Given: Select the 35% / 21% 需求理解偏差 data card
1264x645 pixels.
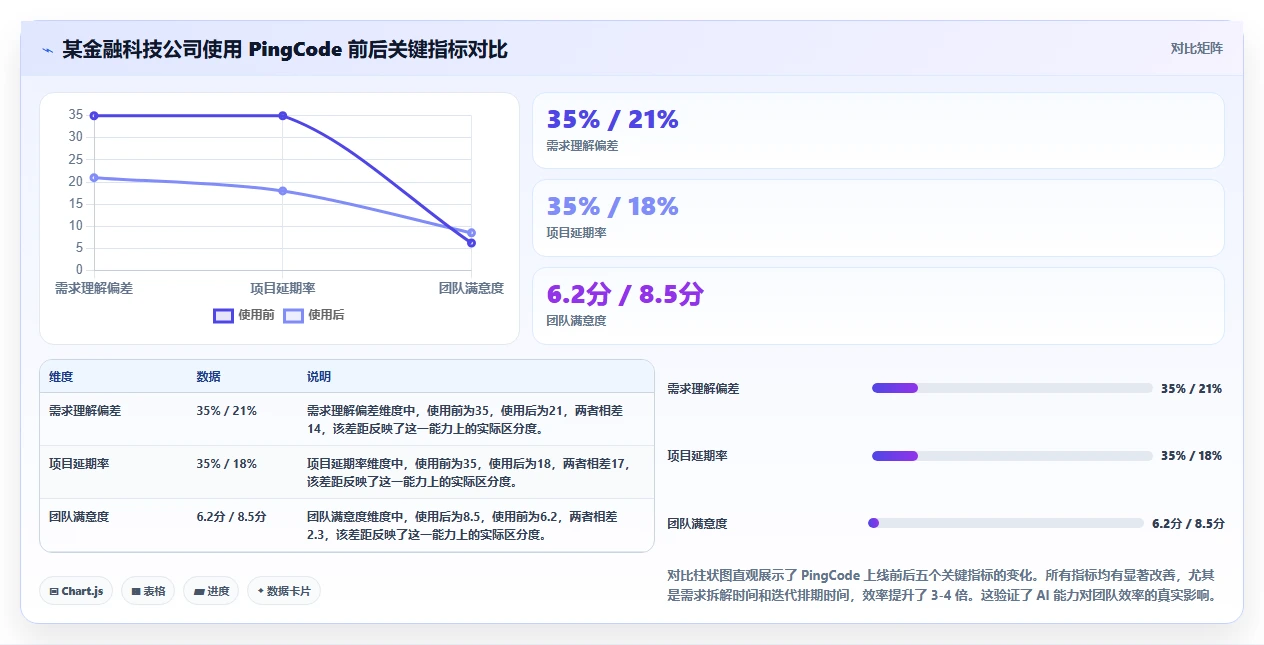Looking at the screenshot, I should 878,131.
